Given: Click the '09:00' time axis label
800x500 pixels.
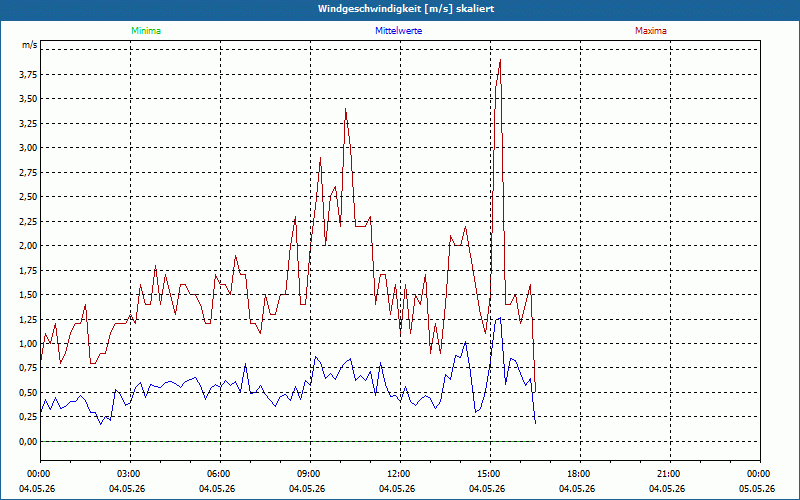Looking at the screenshot, I should click(x=310, y=474).
